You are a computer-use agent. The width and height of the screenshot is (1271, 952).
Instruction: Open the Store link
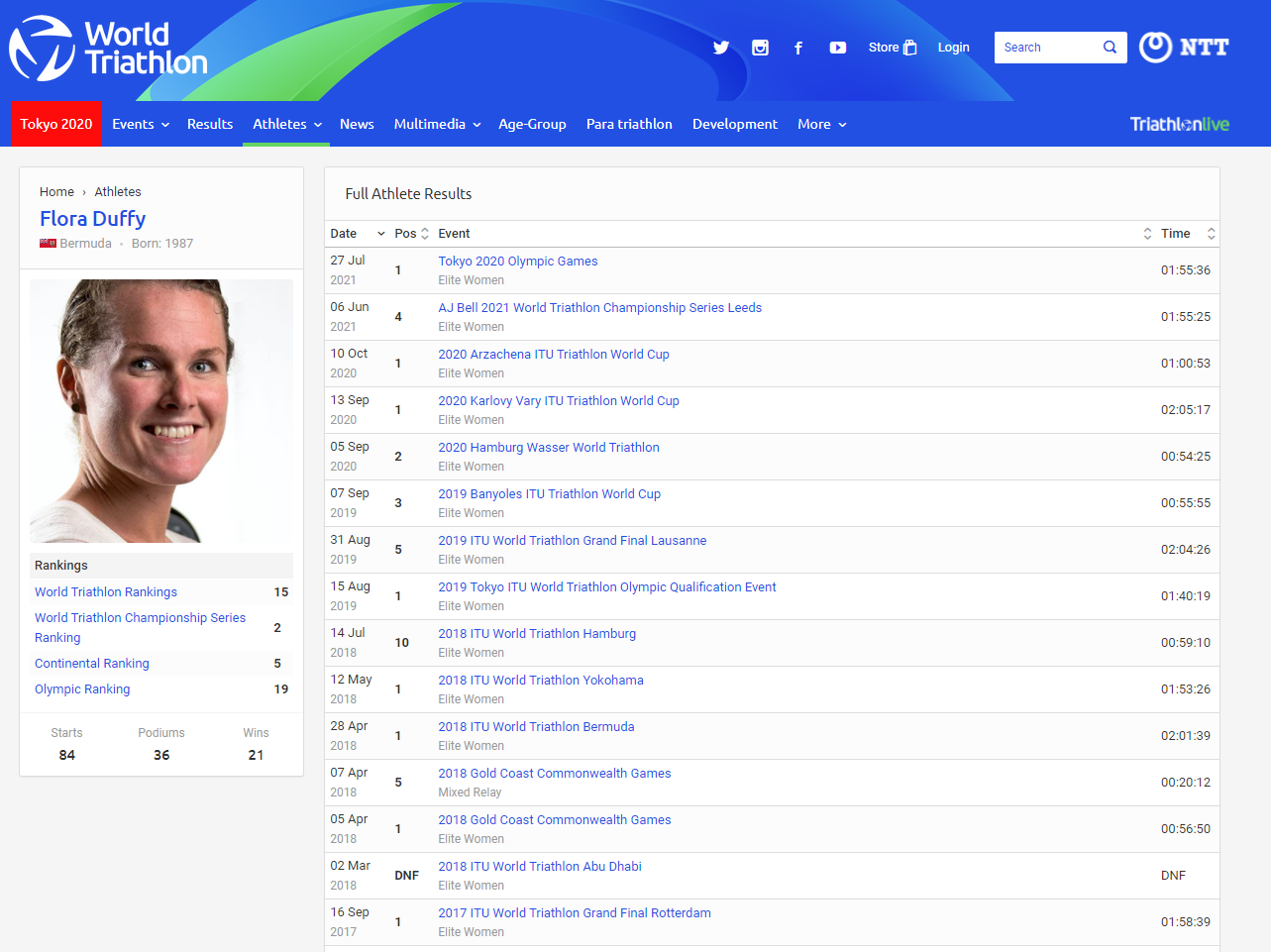892,48
